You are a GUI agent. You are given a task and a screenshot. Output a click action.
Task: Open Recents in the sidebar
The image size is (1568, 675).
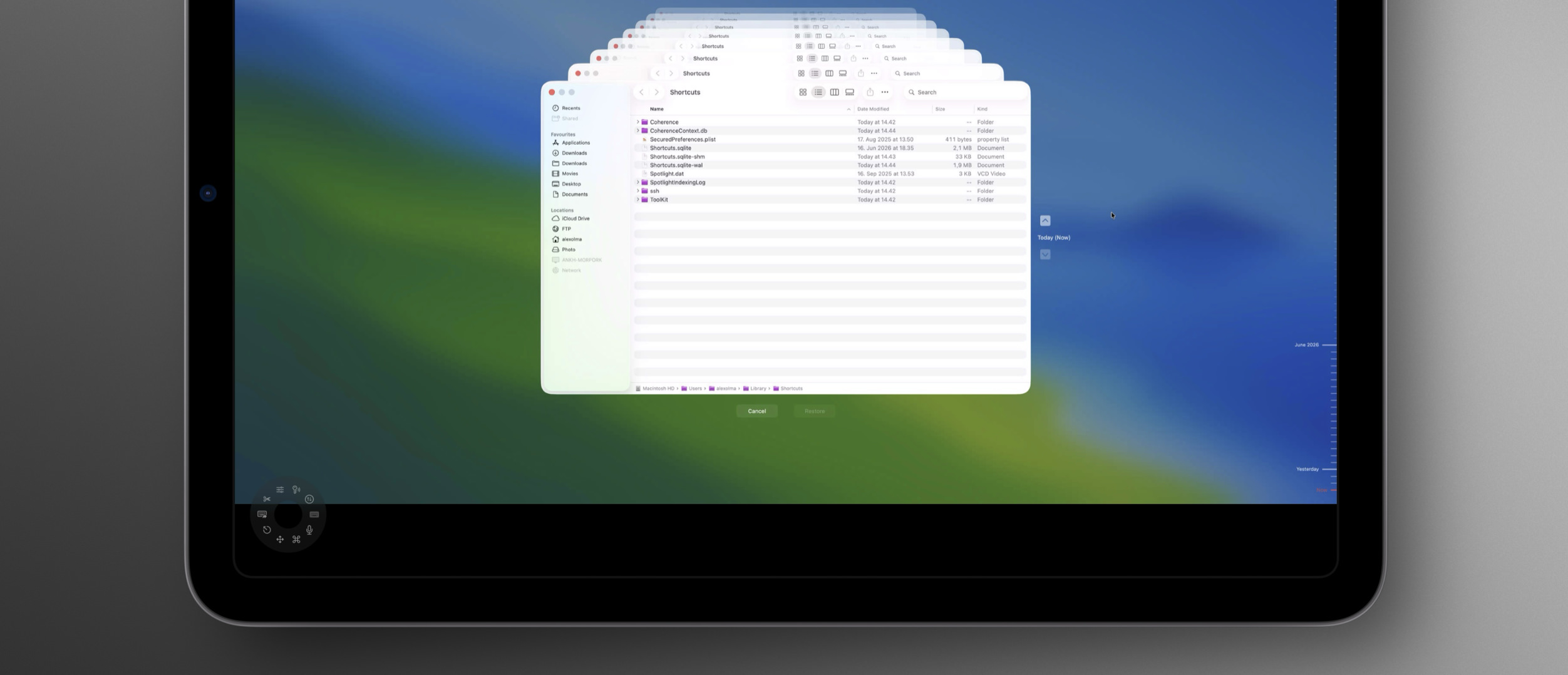[x=566, y=108]
